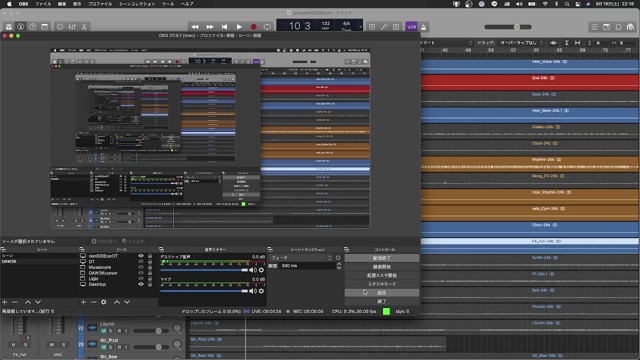The height and width of the screenshot is (360, 640).
Task: Adjust the Logic master volume slider
Action: click(508, 27)
